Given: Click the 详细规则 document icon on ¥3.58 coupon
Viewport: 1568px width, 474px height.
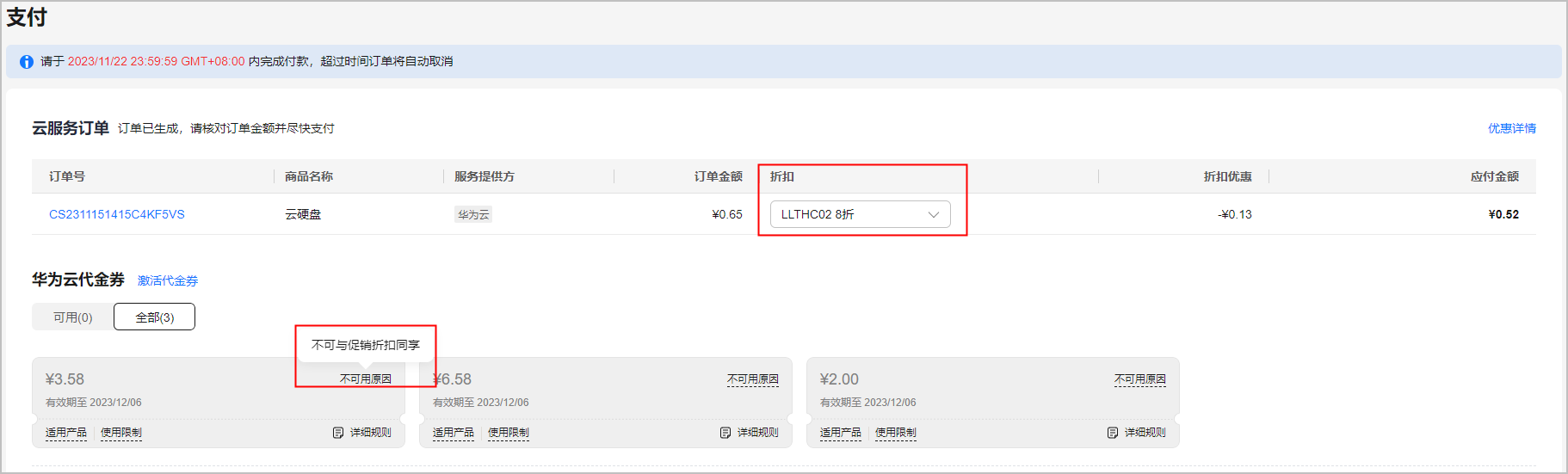Looking at the screenshot, I should pyautogui.click(x=338, y=433).
